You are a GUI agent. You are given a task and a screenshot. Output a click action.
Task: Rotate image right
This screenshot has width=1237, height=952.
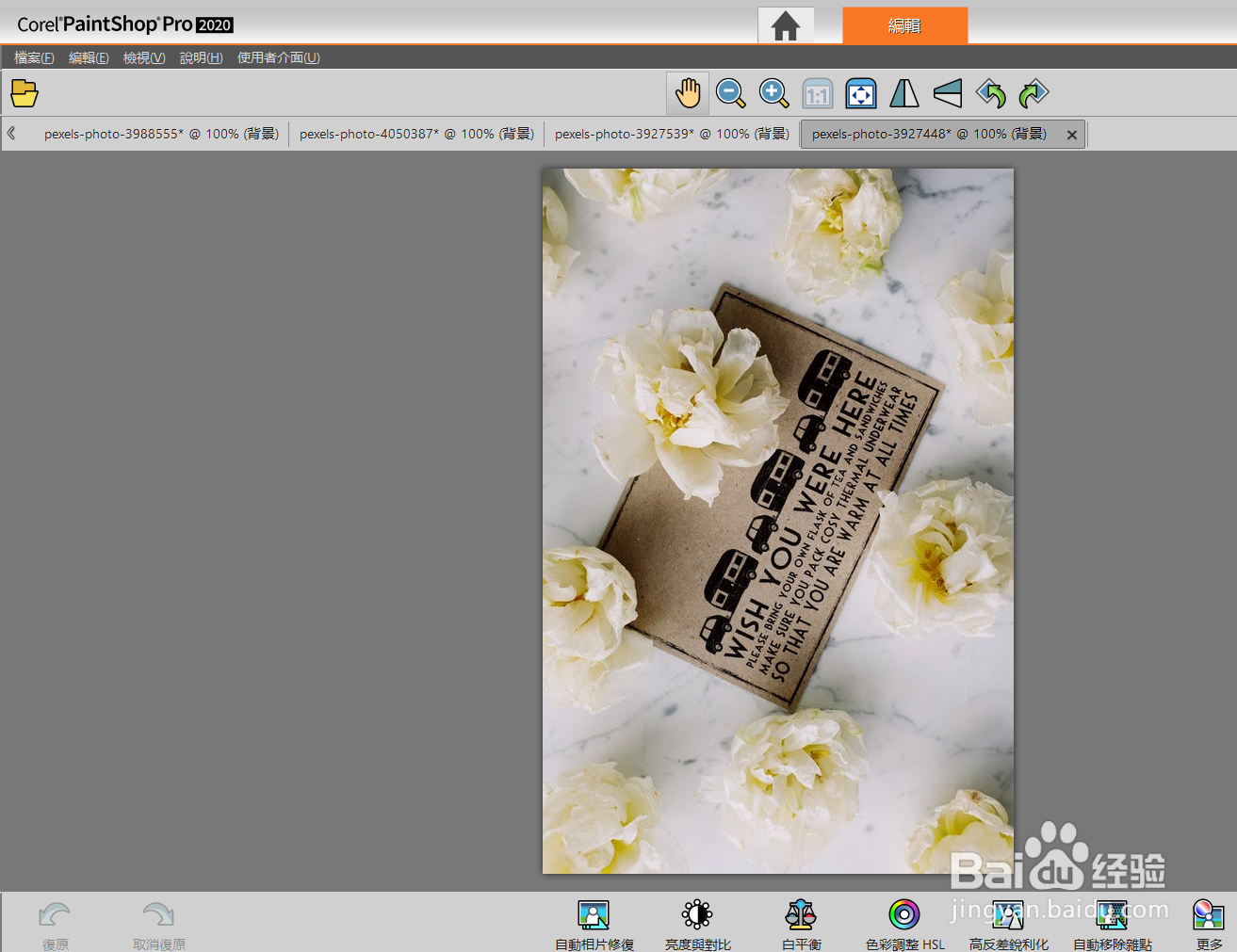tap(1034, 93)
